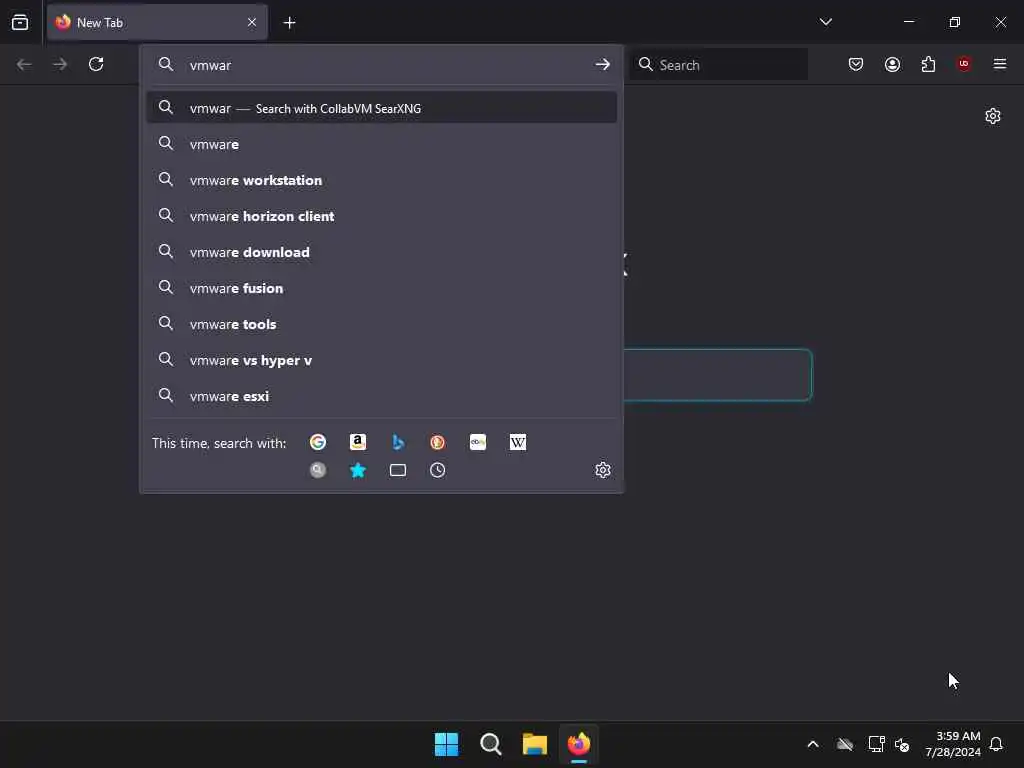This screenshot has width=1024, height=768.
Task: Pick the 'vmware horizon client' suggestion
Action: 381,216
